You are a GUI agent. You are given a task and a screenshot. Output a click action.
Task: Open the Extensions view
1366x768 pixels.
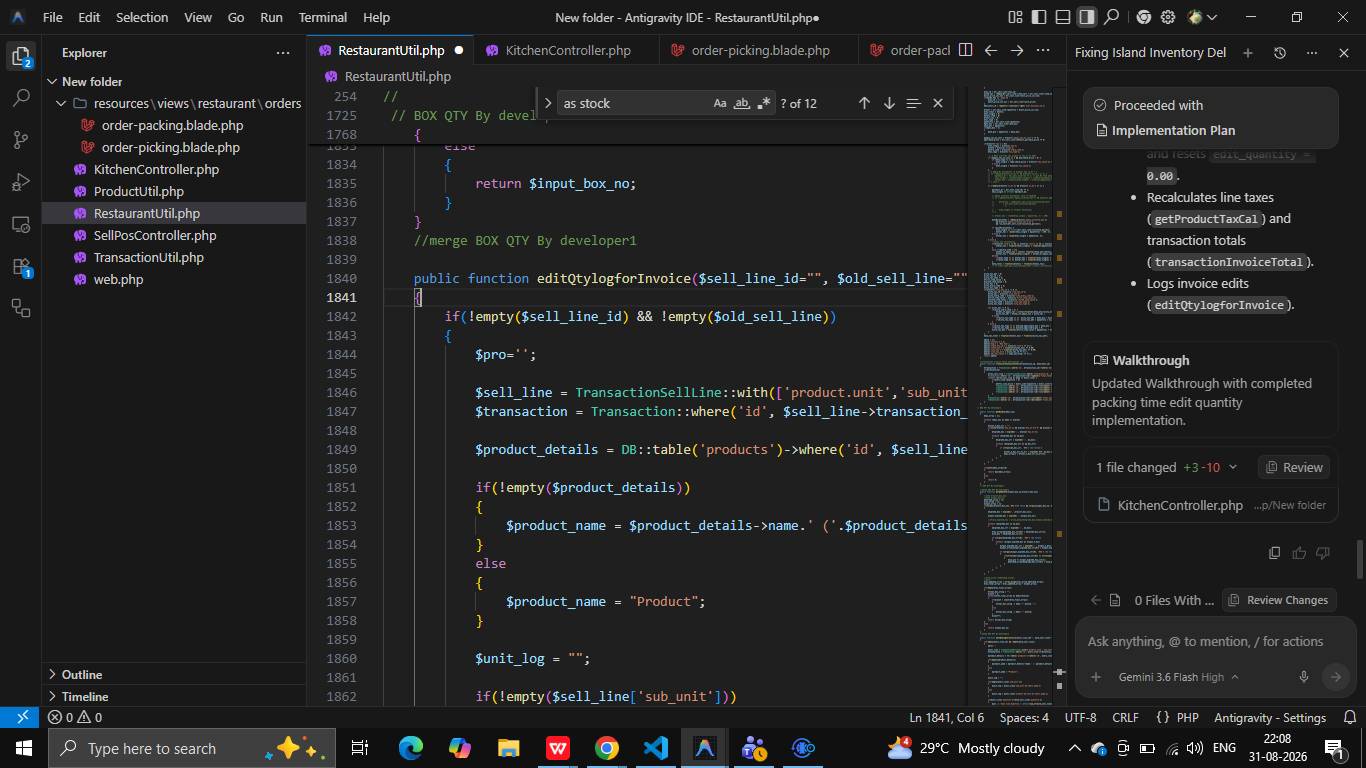(21, 266)
